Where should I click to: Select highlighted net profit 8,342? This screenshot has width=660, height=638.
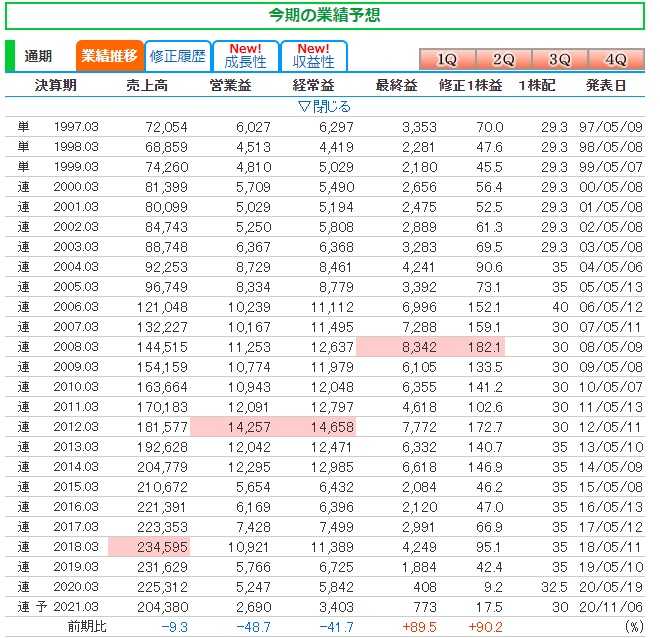[x=419, y=347]
